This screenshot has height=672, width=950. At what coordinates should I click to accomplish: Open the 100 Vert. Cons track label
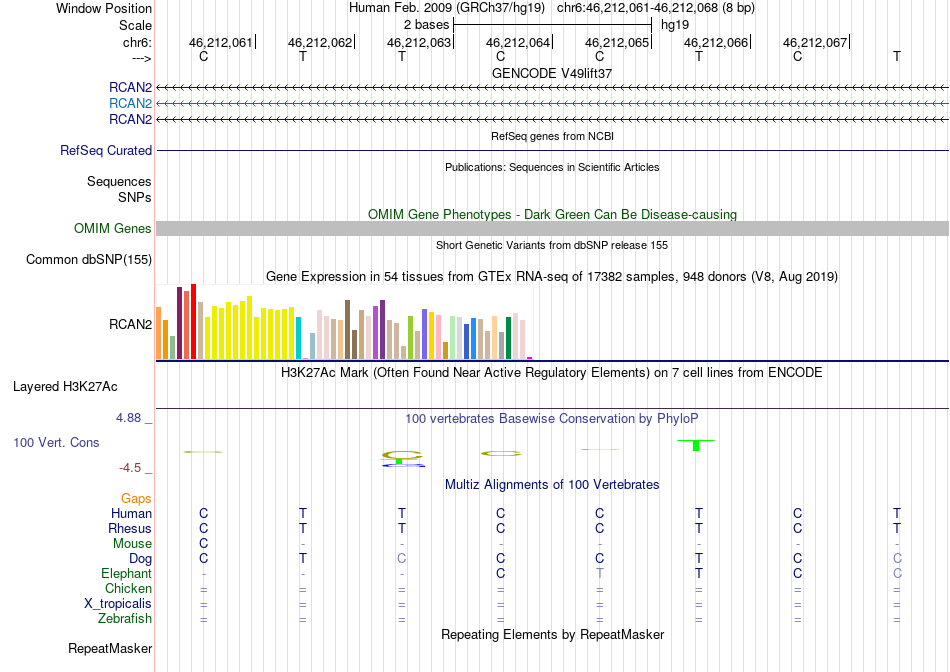coord(56,442)
